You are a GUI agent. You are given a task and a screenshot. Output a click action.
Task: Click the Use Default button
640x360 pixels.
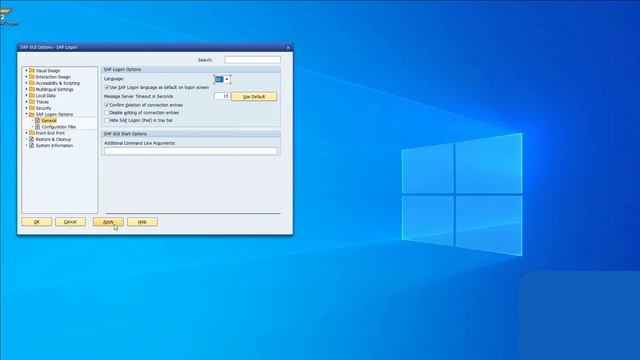(254, 97)
